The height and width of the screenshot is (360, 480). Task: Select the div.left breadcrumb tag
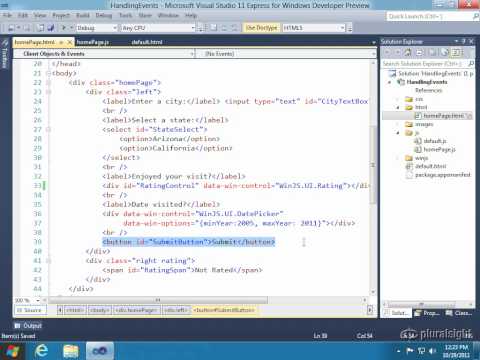click(176, 310)
